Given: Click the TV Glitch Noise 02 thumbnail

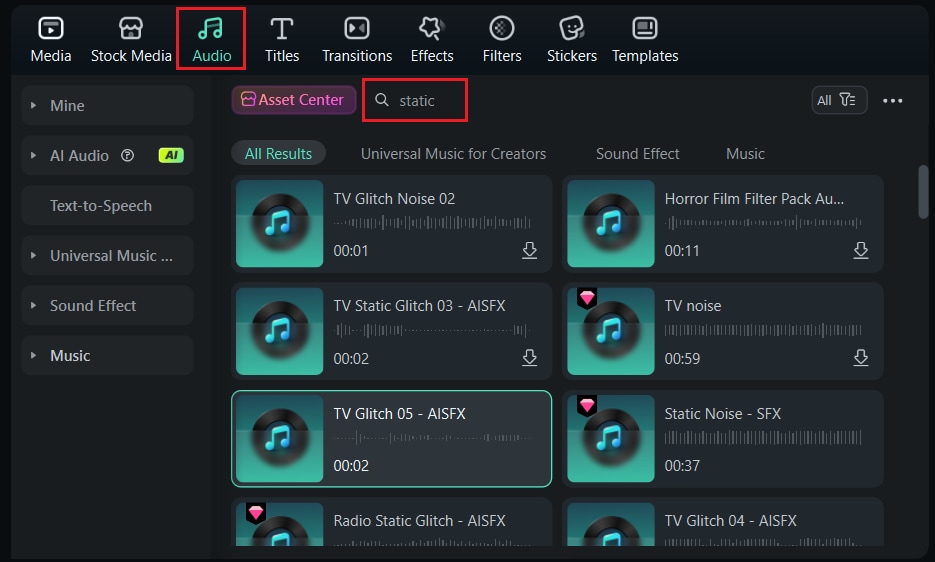Looking at the screenshot, I should coord(280,224).
